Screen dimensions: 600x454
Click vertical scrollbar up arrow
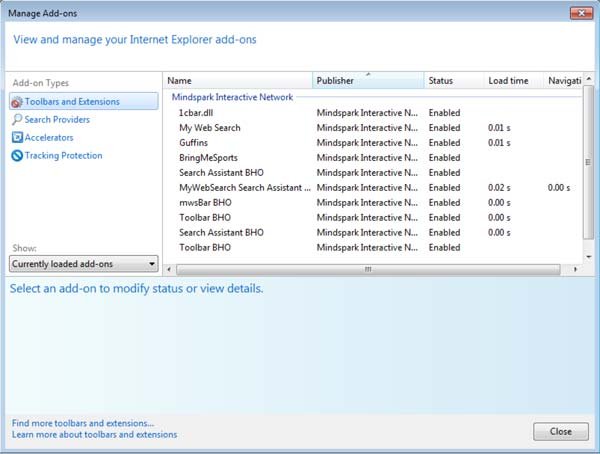589,78
